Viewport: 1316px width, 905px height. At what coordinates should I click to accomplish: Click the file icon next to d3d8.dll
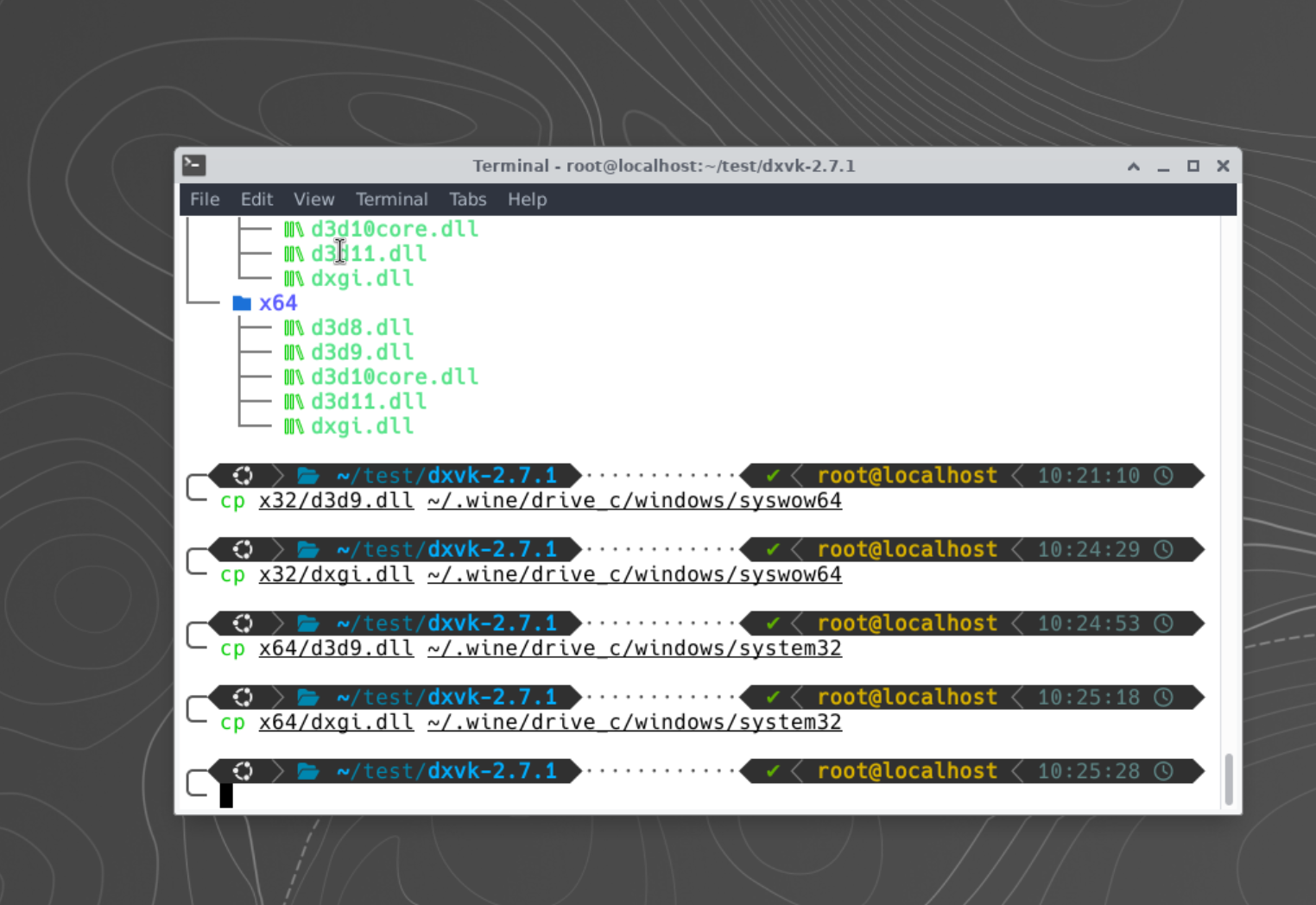pos(294,328)
